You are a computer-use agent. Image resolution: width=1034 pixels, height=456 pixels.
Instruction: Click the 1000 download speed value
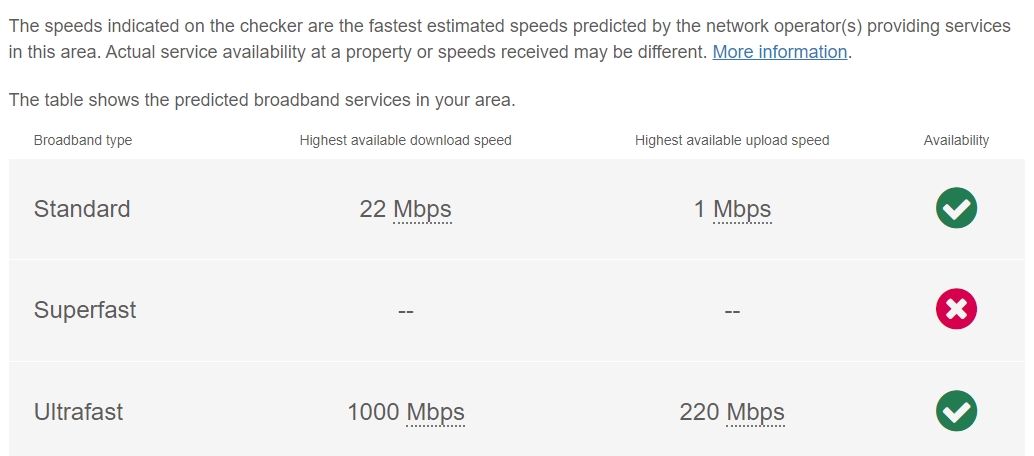coord(373,412)
